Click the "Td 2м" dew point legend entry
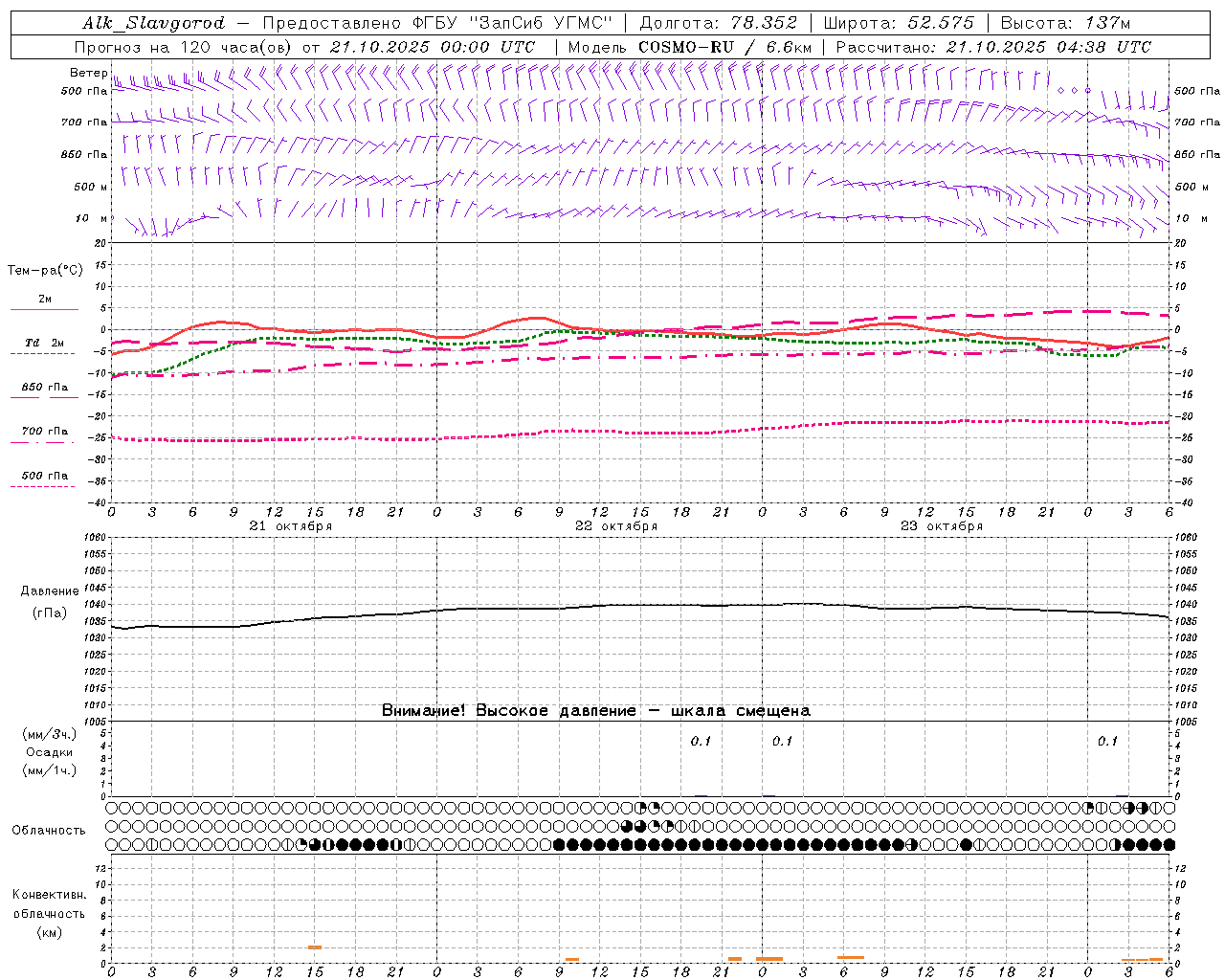 coord(44,343)
